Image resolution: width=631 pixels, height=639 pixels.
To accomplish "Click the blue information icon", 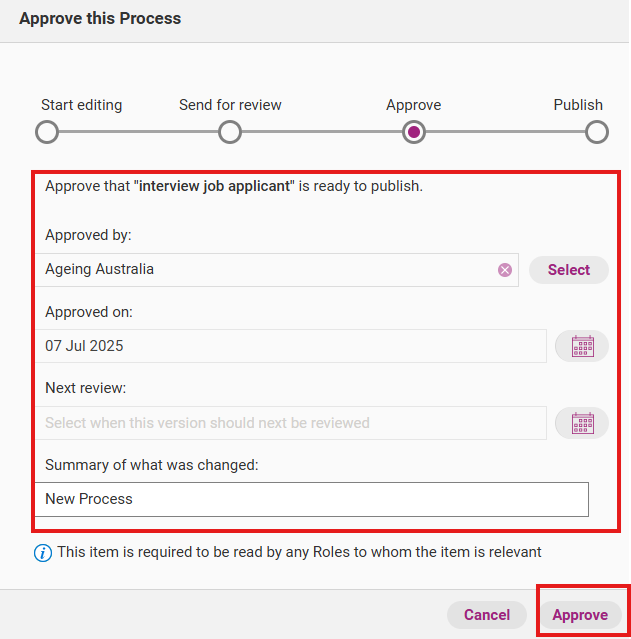I will coord(43,552).
